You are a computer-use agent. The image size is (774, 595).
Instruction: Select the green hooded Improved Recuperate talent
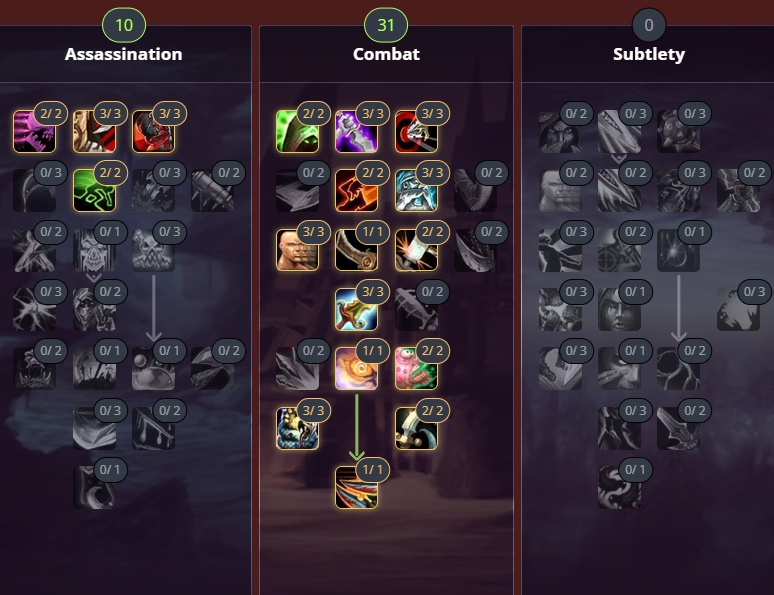pos(297,131)
